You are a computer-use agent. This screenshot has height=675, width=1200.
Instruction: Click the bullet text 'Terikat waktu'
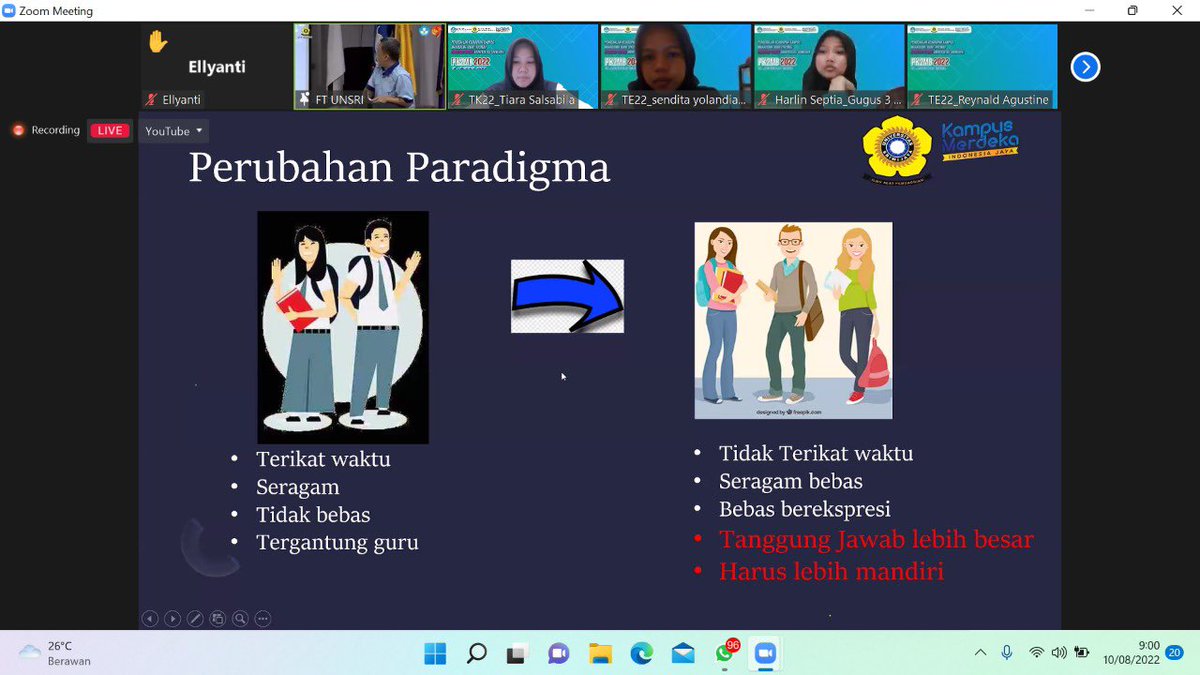tap(323, 460)
